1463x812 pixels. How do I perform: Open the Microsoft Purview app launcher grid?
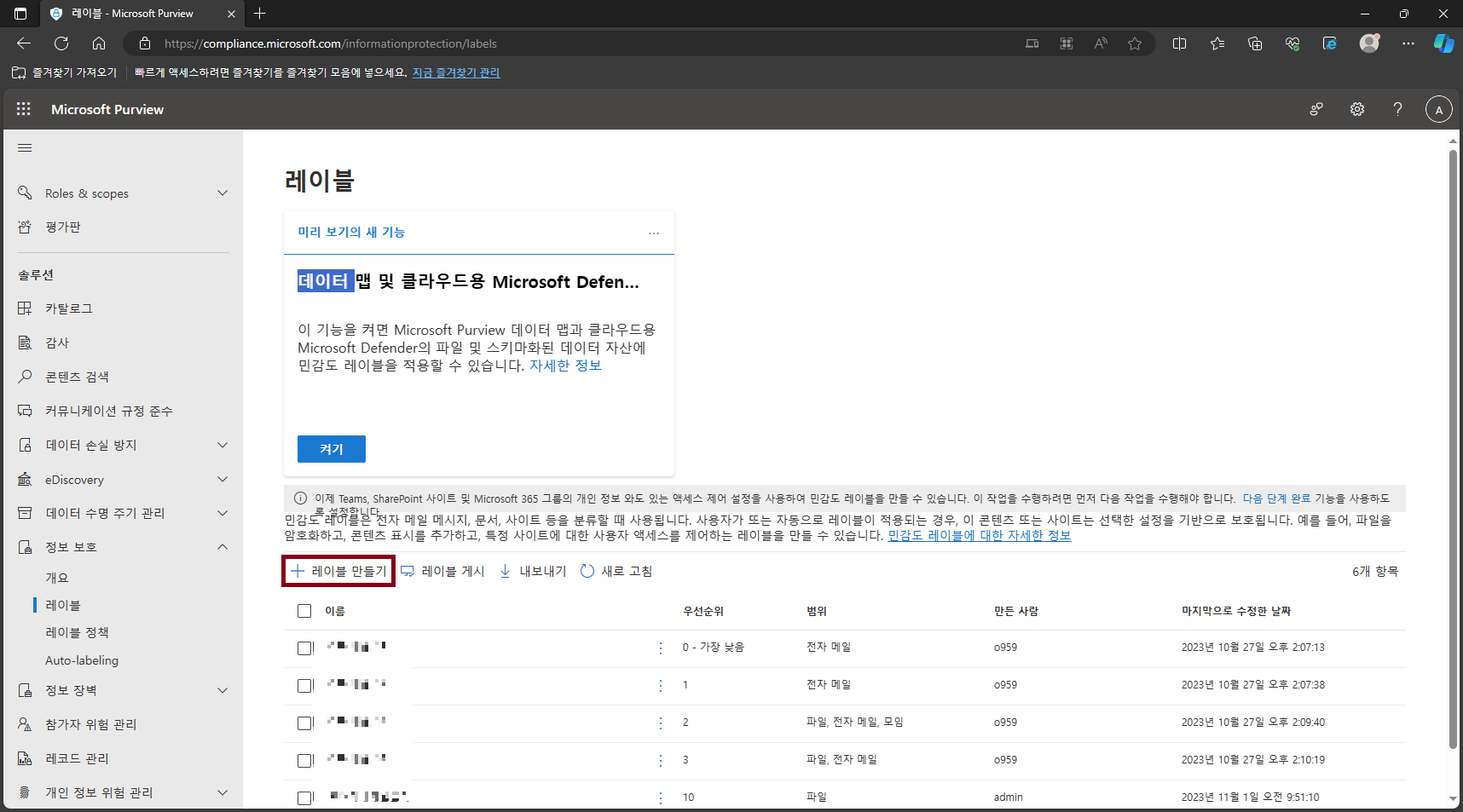23,108
